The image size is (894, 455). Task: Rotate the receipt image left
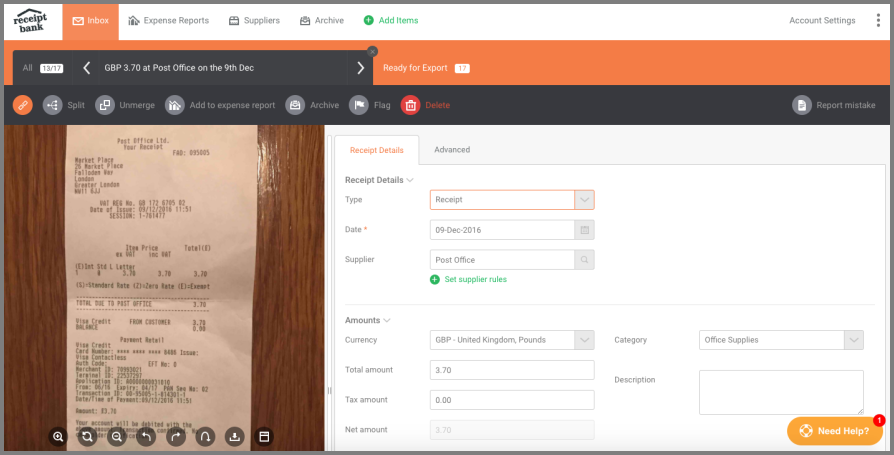(147, 437)
